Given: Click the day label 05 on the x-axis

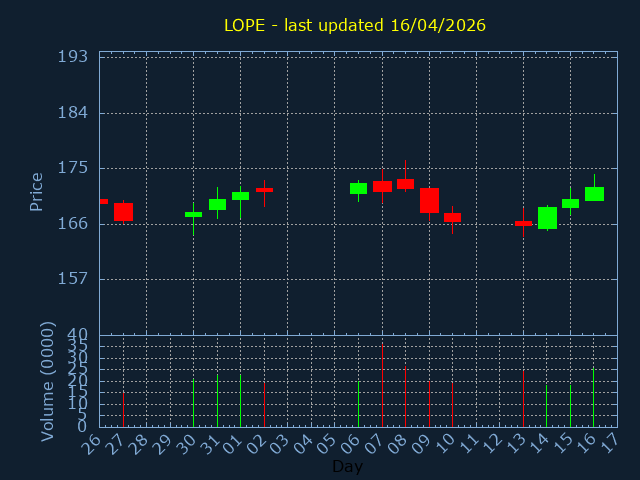Looking at the screenshot, I should click(327, 443).
